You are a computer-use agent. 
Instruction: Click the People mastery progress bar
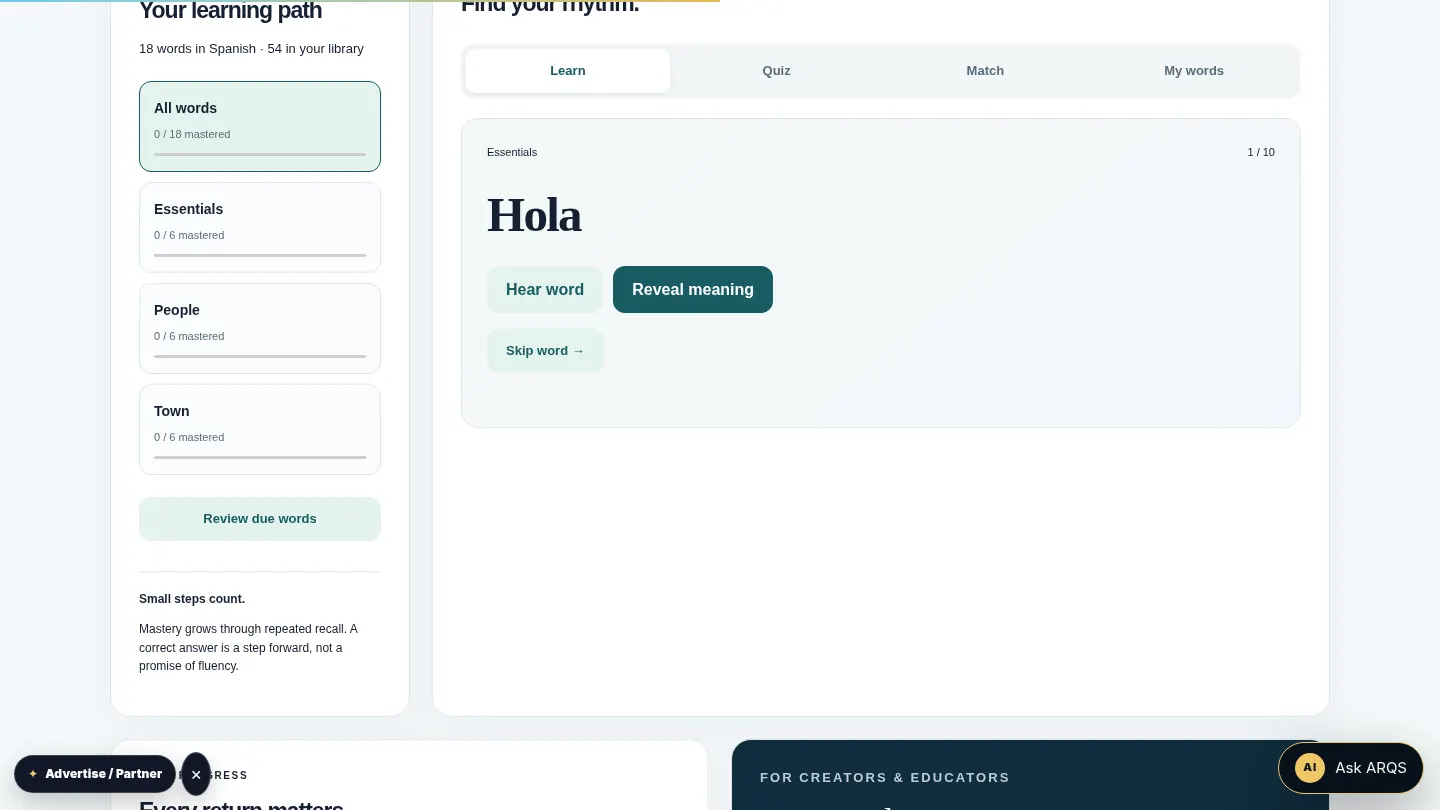tap(260, 356)
